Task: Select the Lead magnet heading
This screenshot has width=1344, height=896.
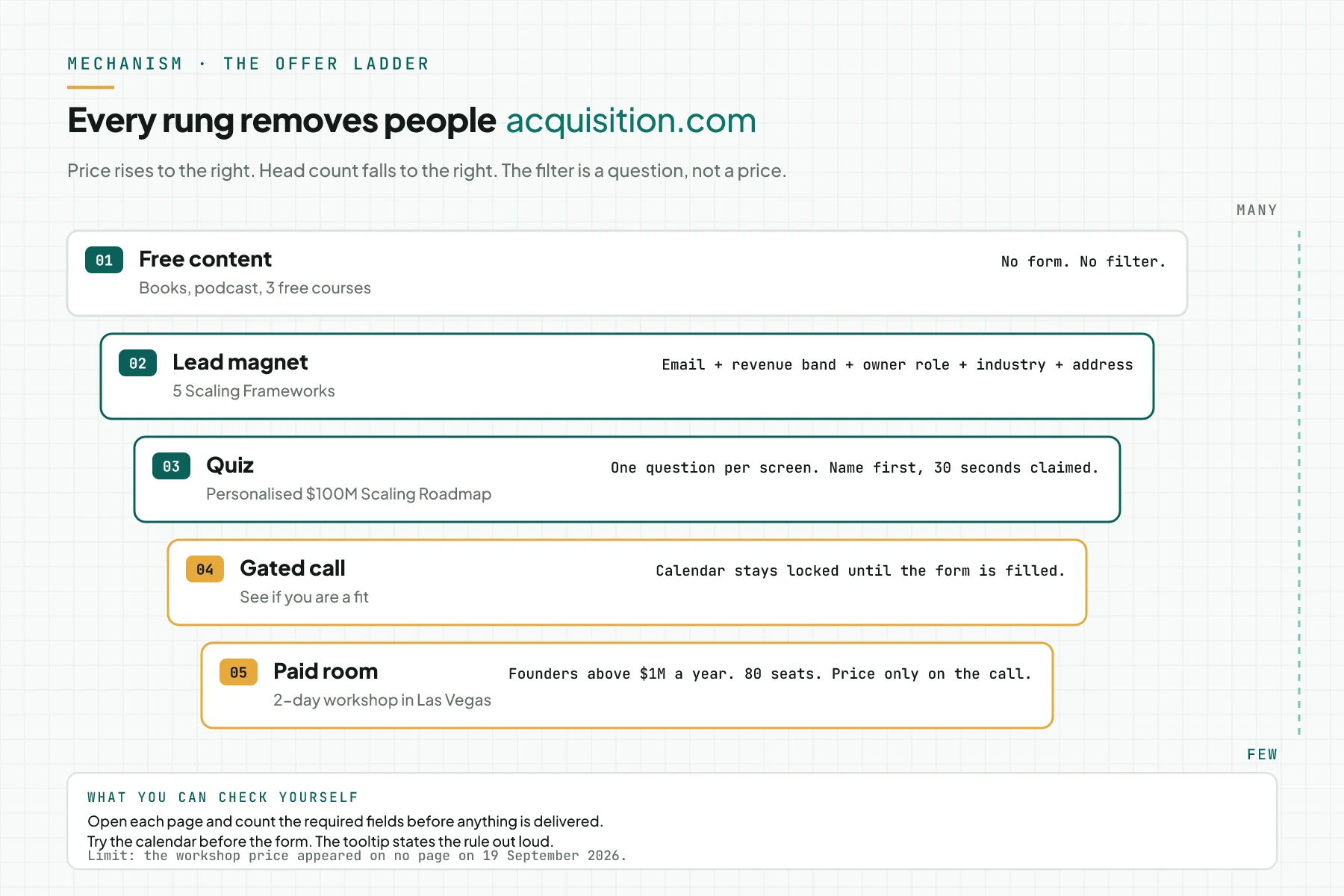Action: click(240, 362)
